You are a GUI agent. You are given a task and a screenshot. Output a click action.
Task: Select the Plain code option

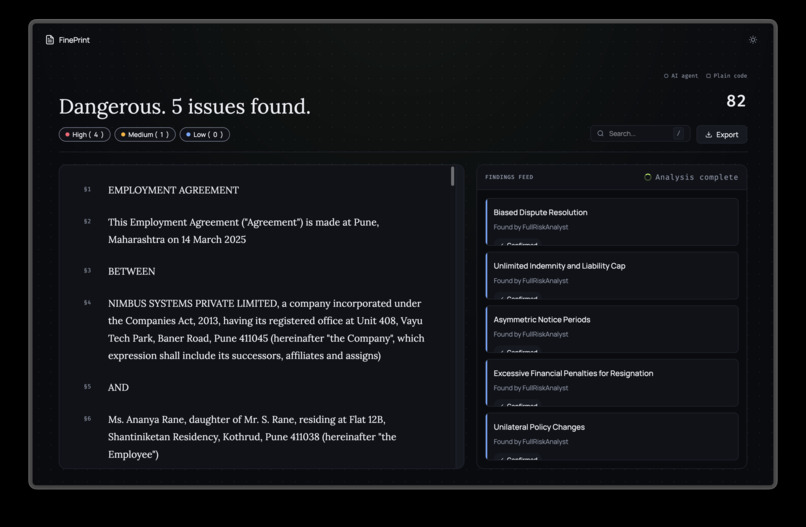click(726, 76)
